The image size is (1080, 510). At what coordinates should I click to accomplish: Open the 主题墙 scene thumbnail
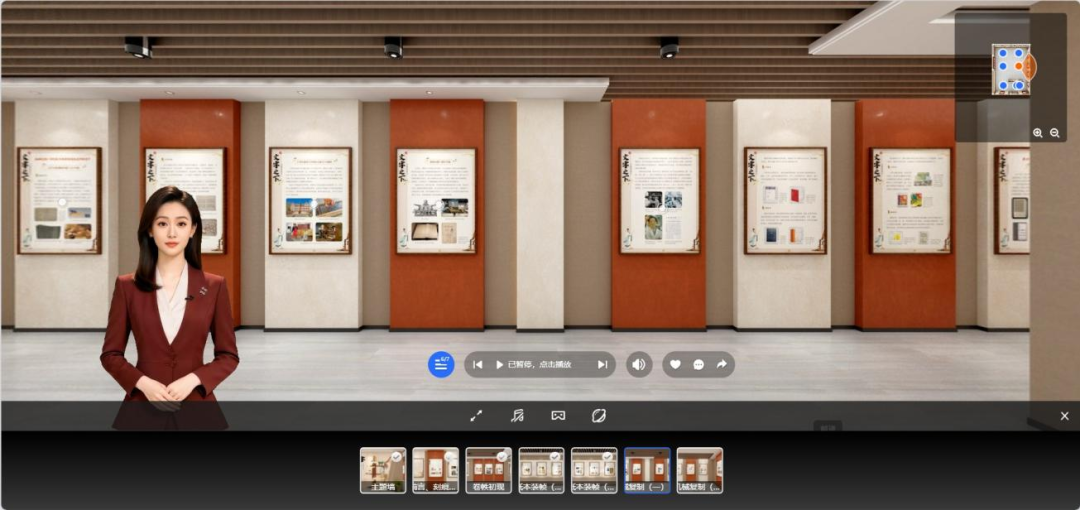[383, 471]
